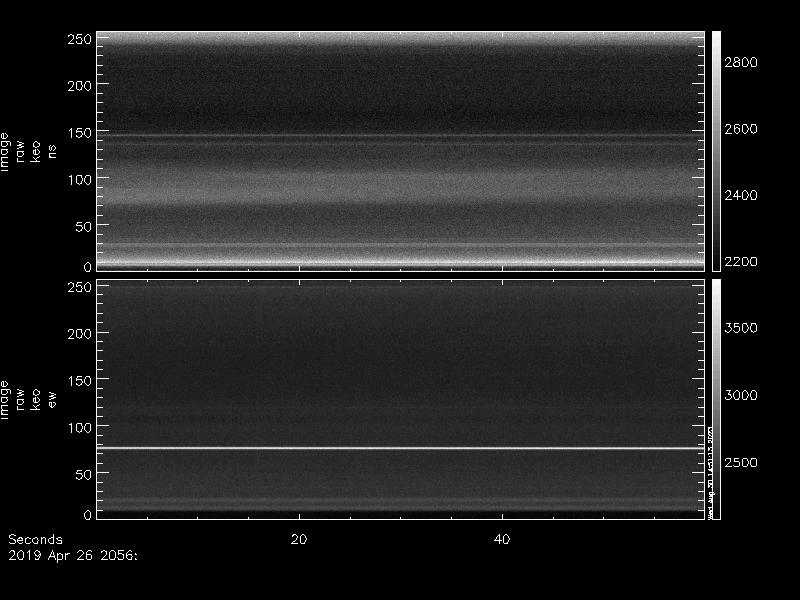
Task: Click the '3000' colorbar value
Action: (741, 395)
